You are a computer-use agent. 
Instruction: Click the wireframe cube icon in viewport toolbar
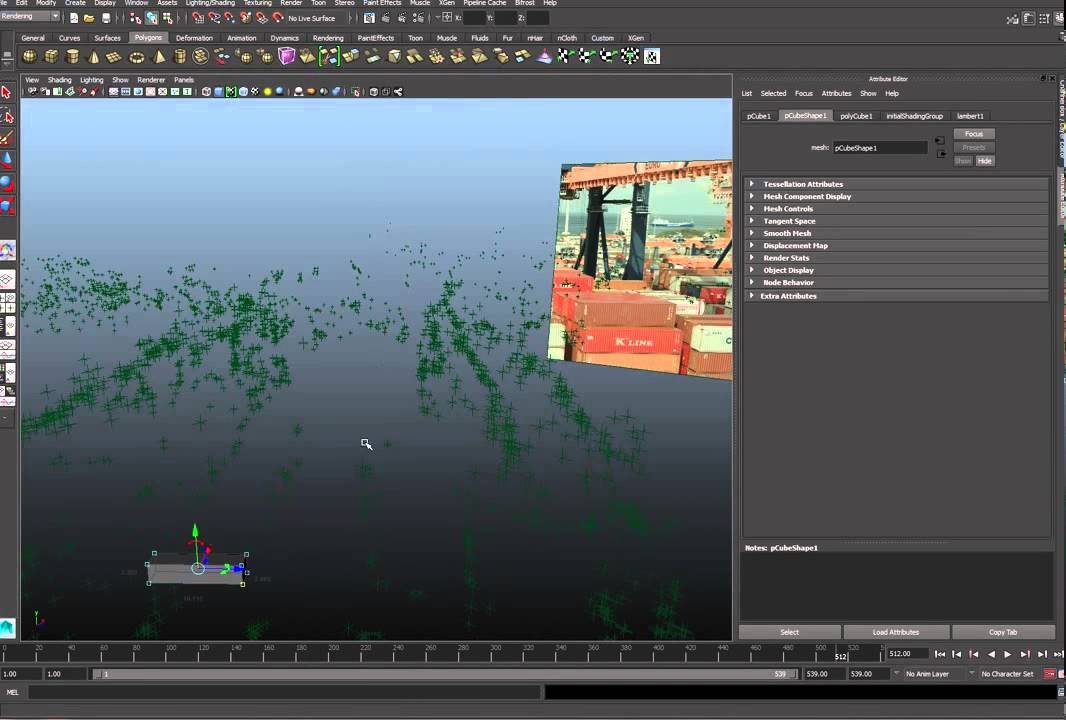206,92
